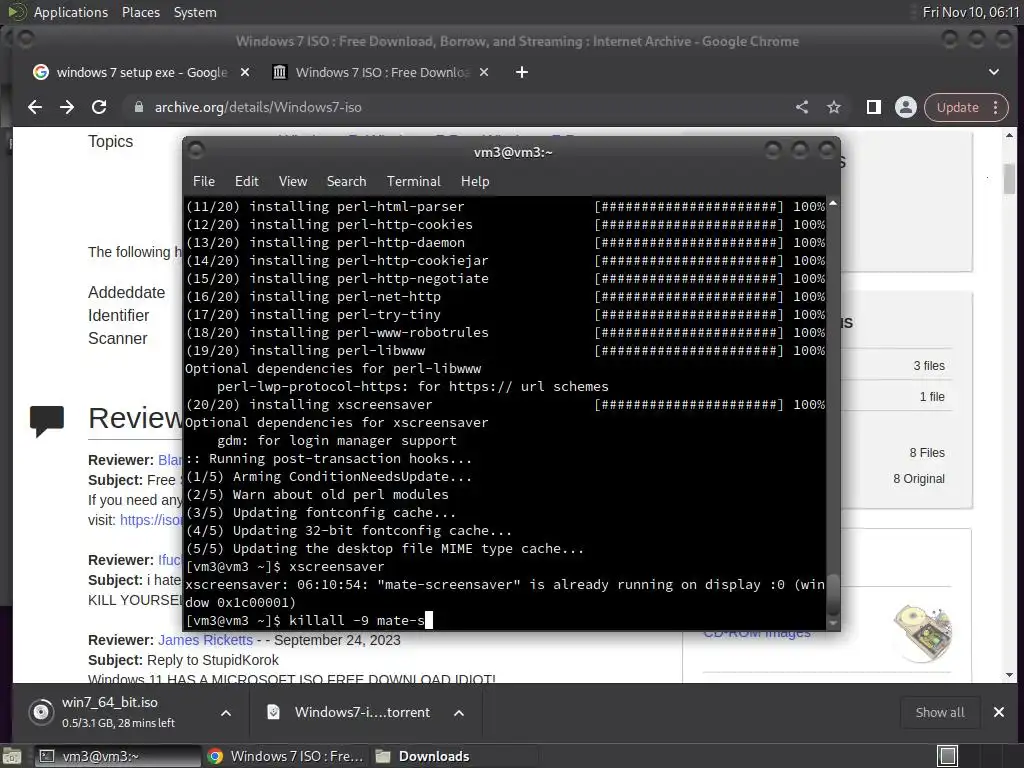1024x768 pixels.
Task: Click the CD-ROM images thumbnail
Action: pyautogui.click(x=923, y=632)
